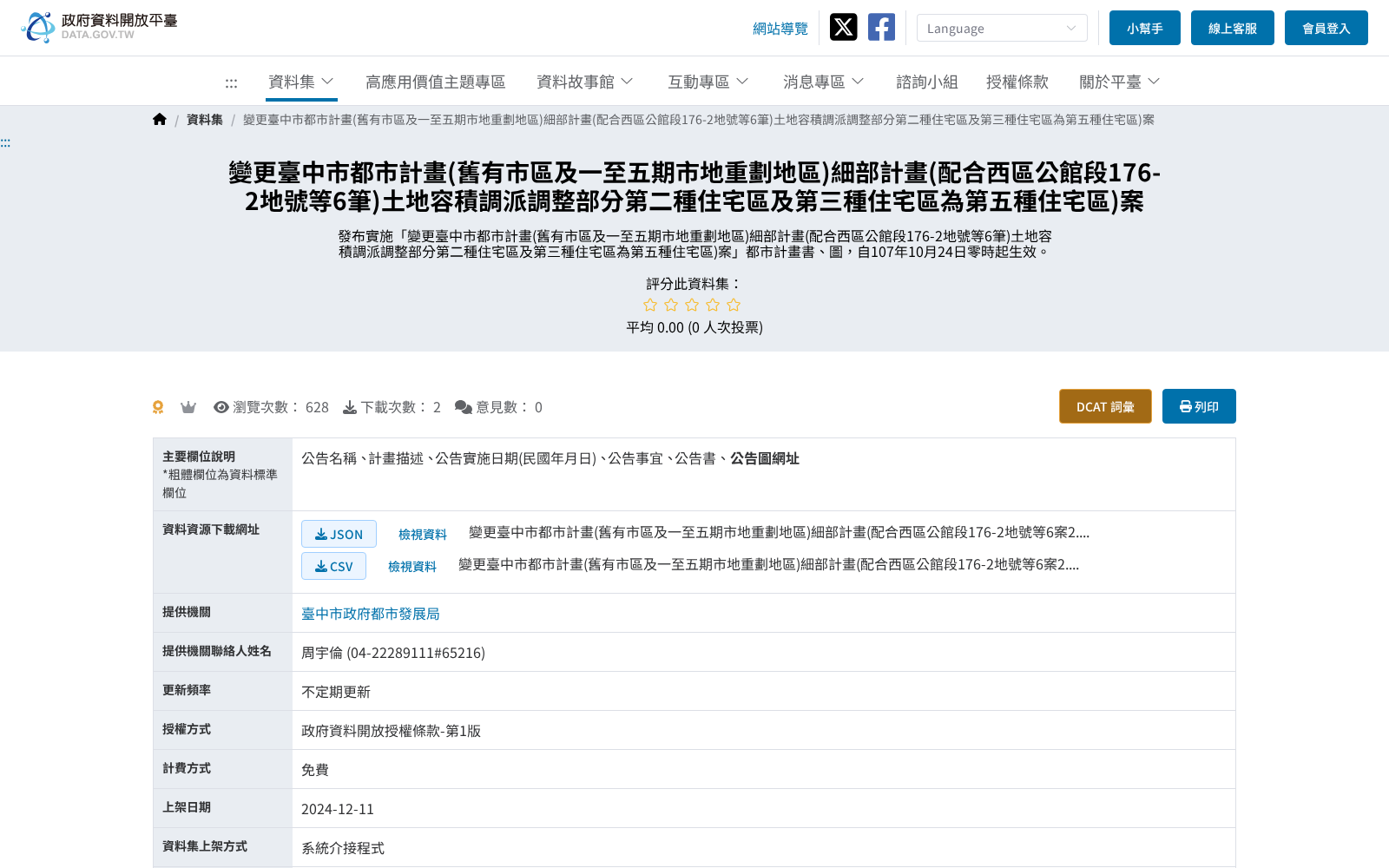Download the JSON resource
Screen dimensions: 1389x868
[339, 534]
